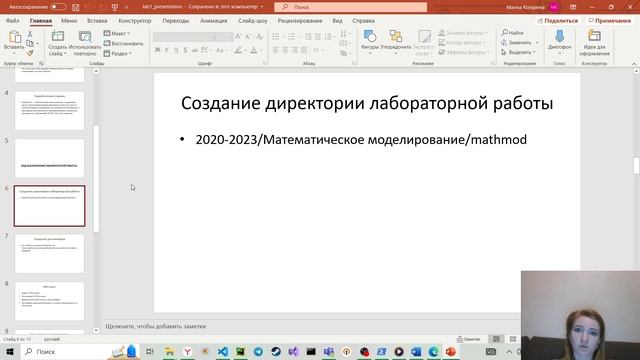Select slide 8 thumbnail
This screenshot has width=640, height=360.
coord(49,301)
